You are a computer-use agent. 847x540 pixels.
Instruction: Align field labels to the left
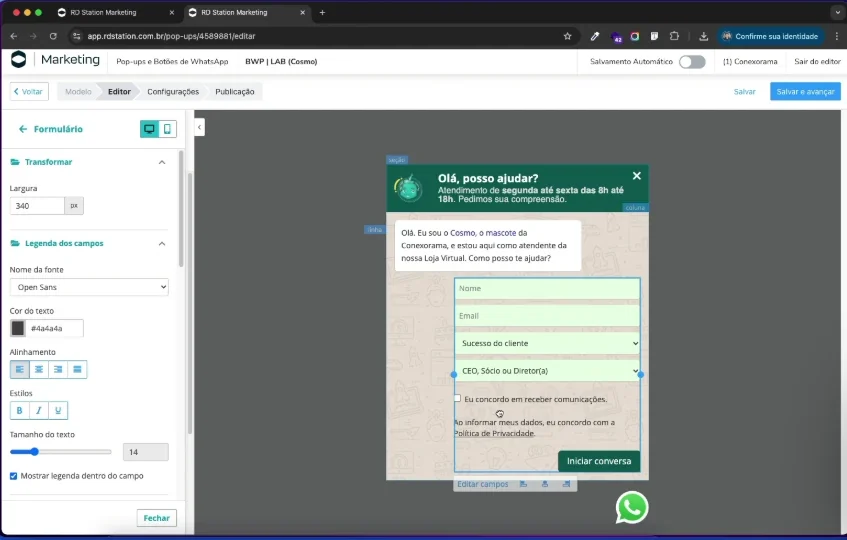pos(19,369)
